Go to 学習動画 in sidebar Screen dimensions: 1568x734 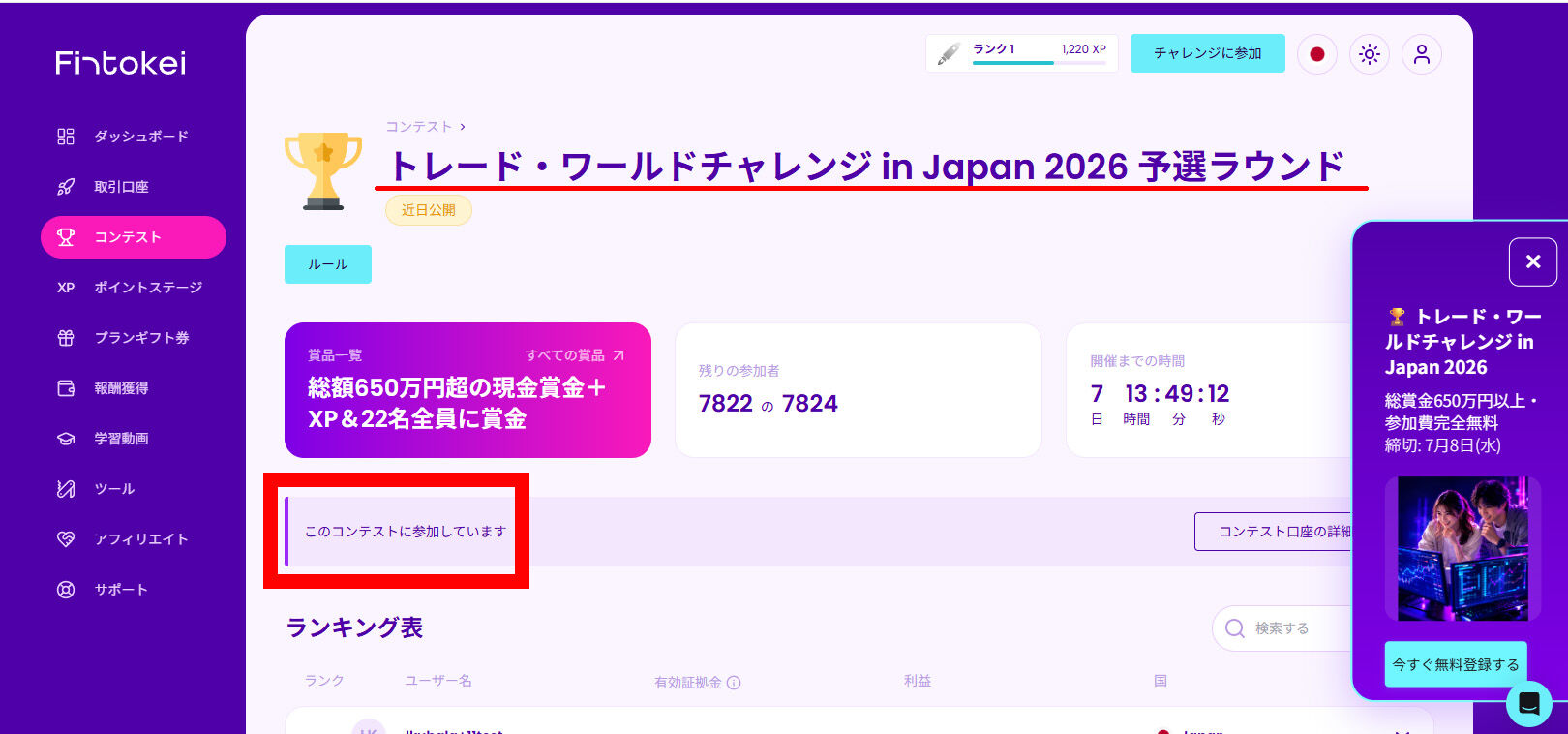point(134,439)
